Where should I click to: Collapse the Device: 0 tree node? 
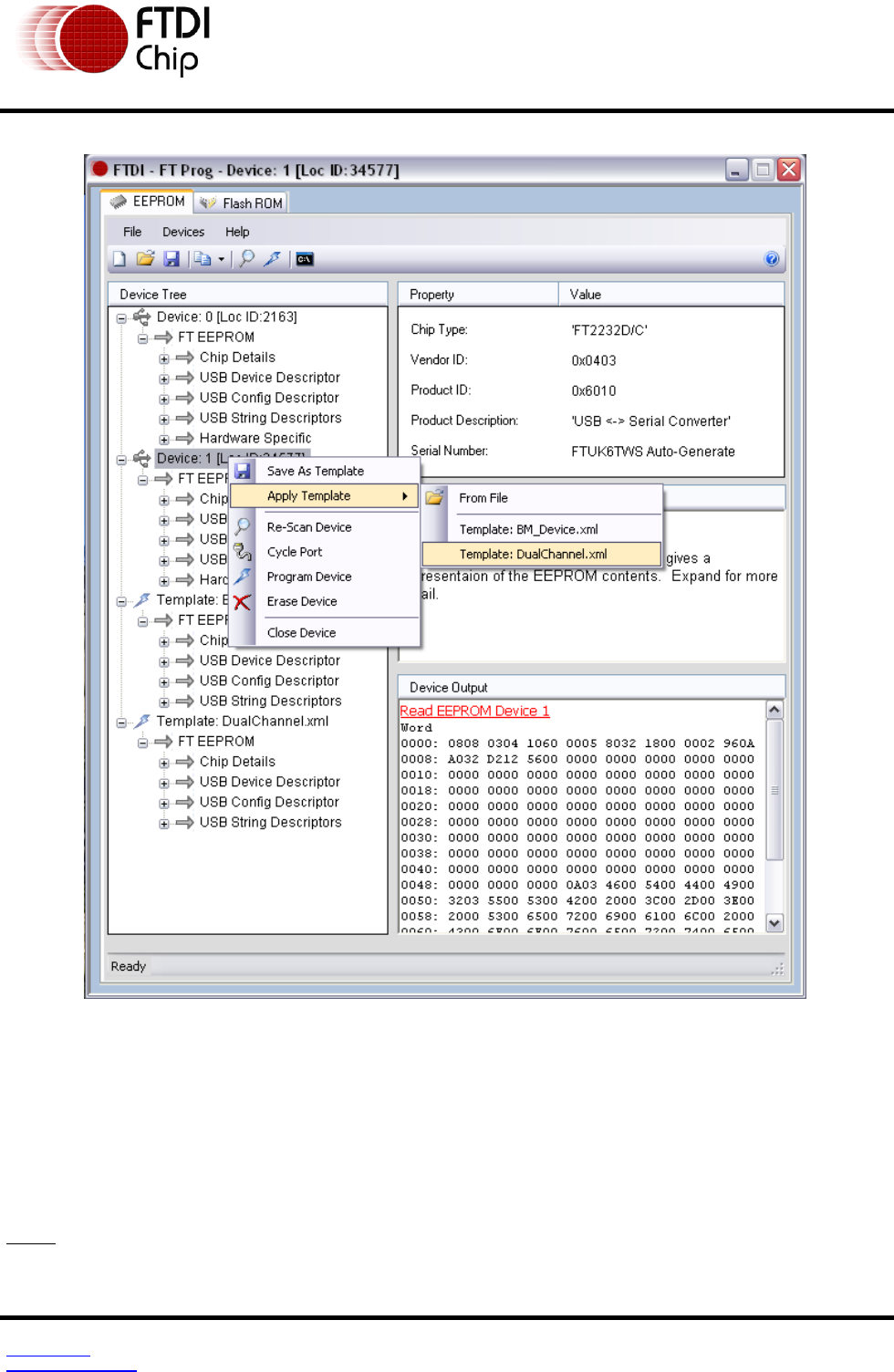click(x=121, y=318)
